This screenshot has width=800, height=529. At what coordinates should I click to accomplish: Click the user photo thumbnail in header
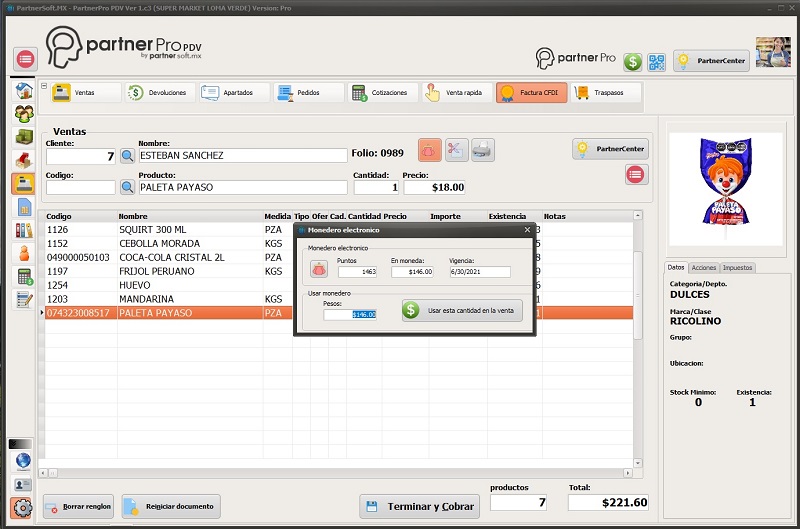point(773,53)
